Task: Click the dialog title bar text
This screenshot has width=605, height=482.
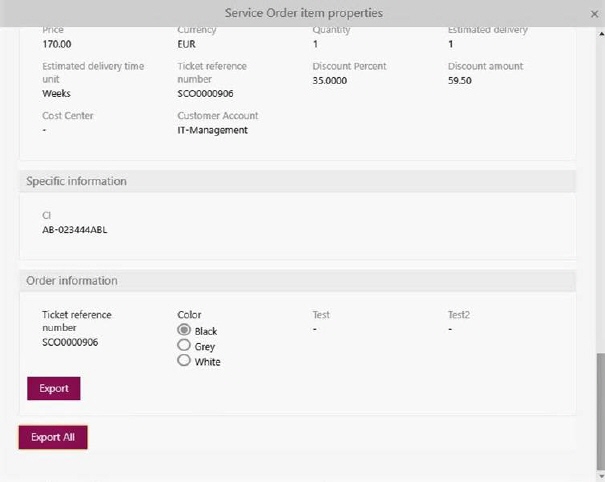Action: click(x=303, y=13)
